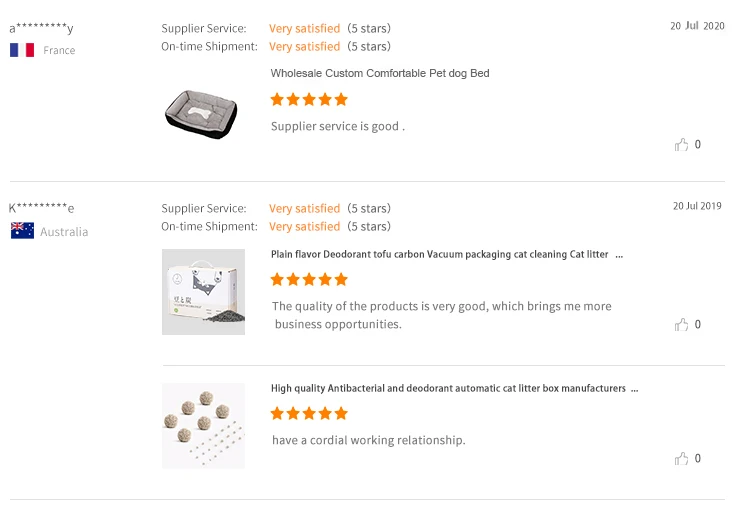Open tofu carbon cat litter product image
This screenshot has width=750, height=518.
(x=203, y=292)
